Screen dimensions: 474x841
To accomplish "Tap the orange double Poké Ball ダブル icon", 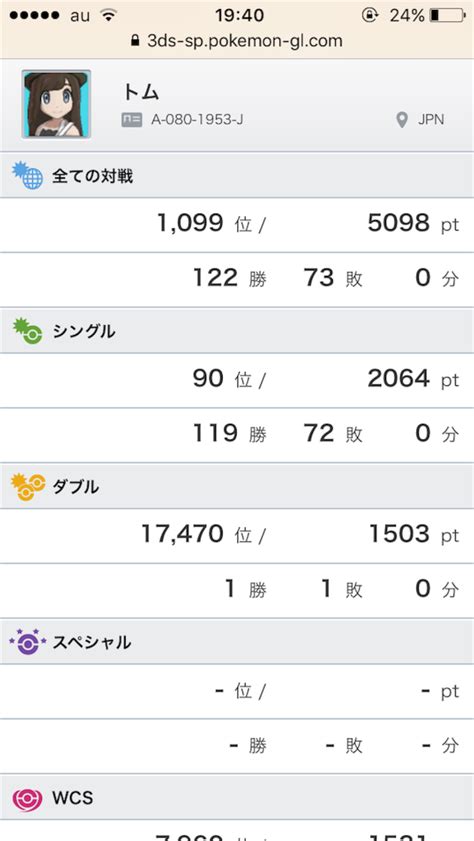I will click(x=28, y=486).
